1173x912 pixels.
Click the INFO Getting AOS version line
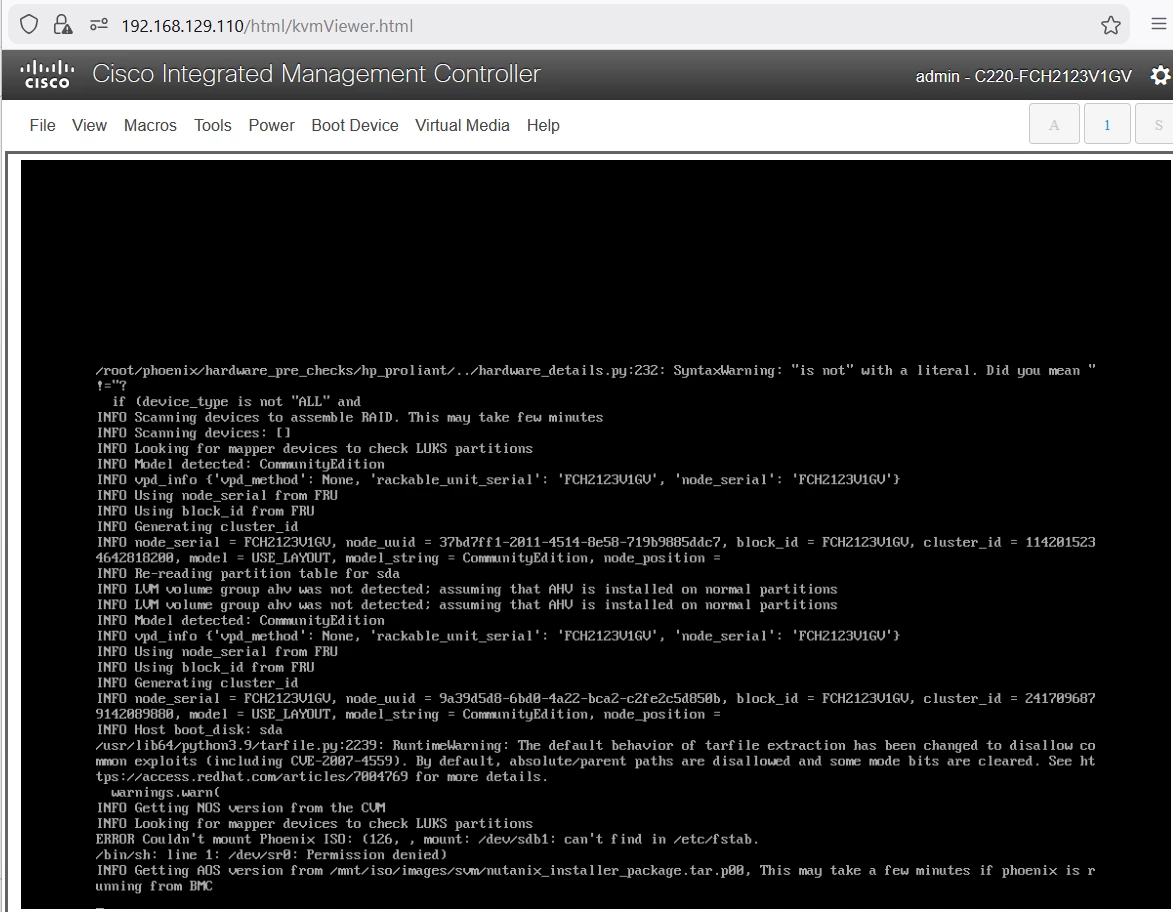coord(595,878)
